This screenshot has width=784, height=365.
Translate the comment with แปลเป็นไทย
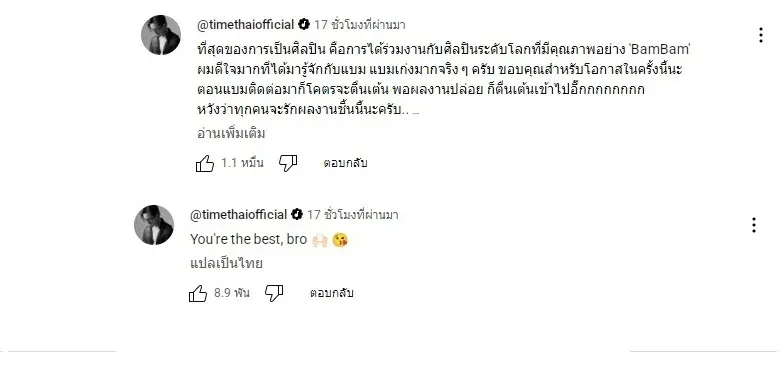click(226, 264)
